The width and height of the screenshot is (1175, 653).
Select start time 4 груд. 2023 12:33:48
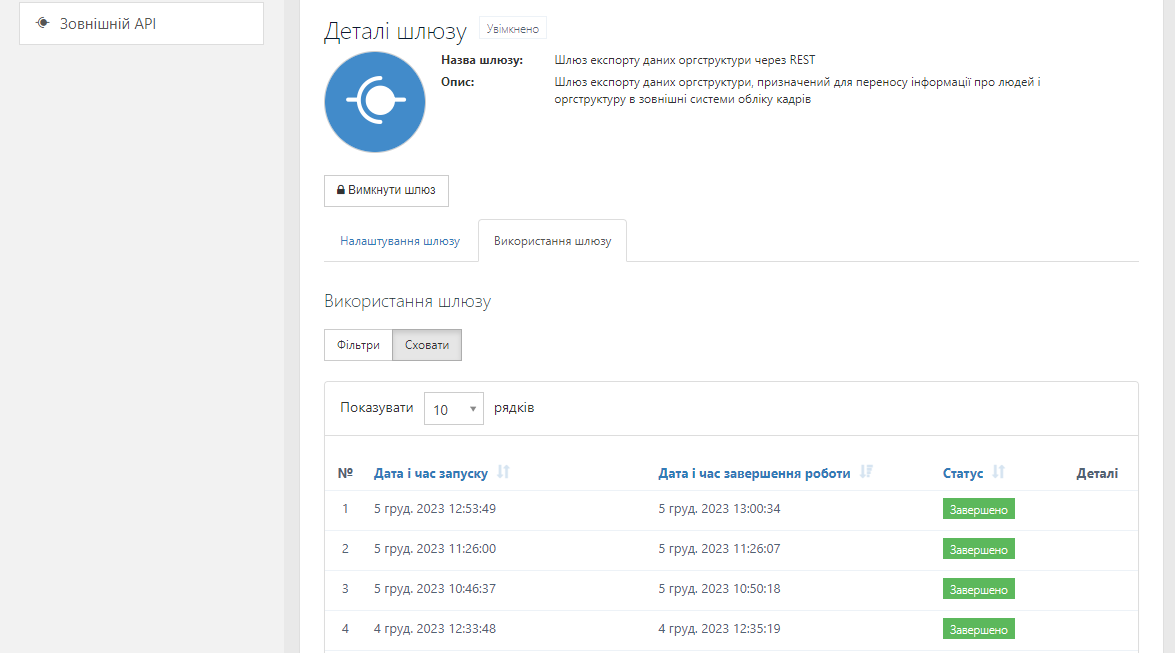[435, 628]
